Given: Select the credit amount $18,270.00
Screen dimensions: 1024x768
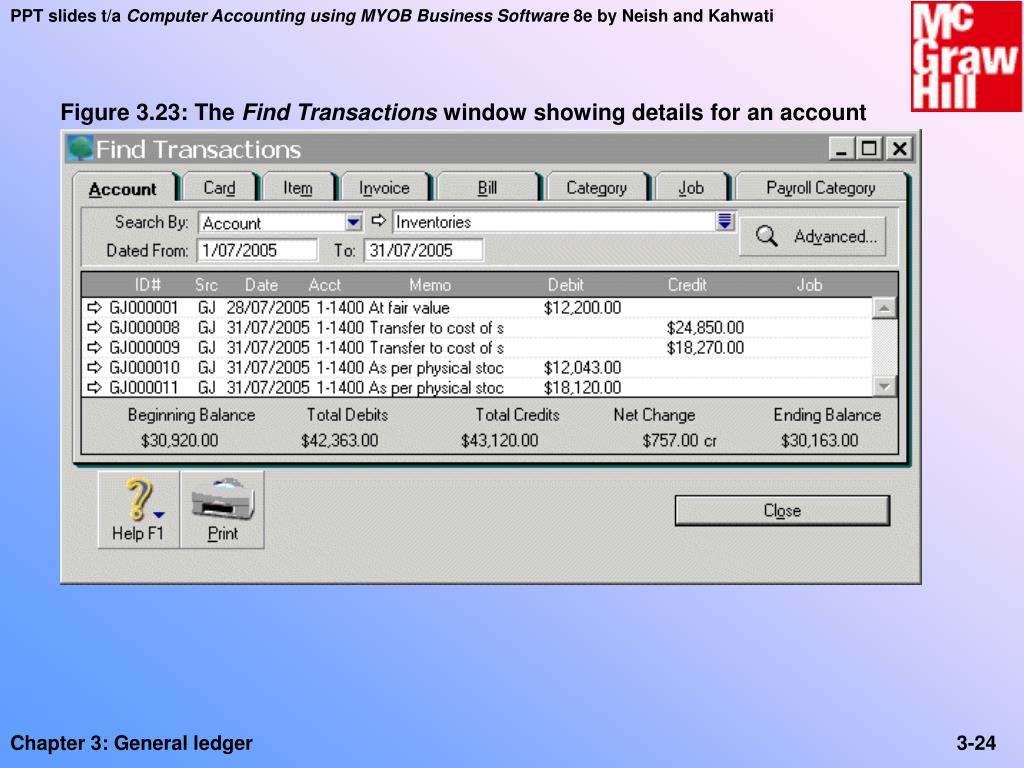Looking at the screenshot, I should [x=705, y=347].
